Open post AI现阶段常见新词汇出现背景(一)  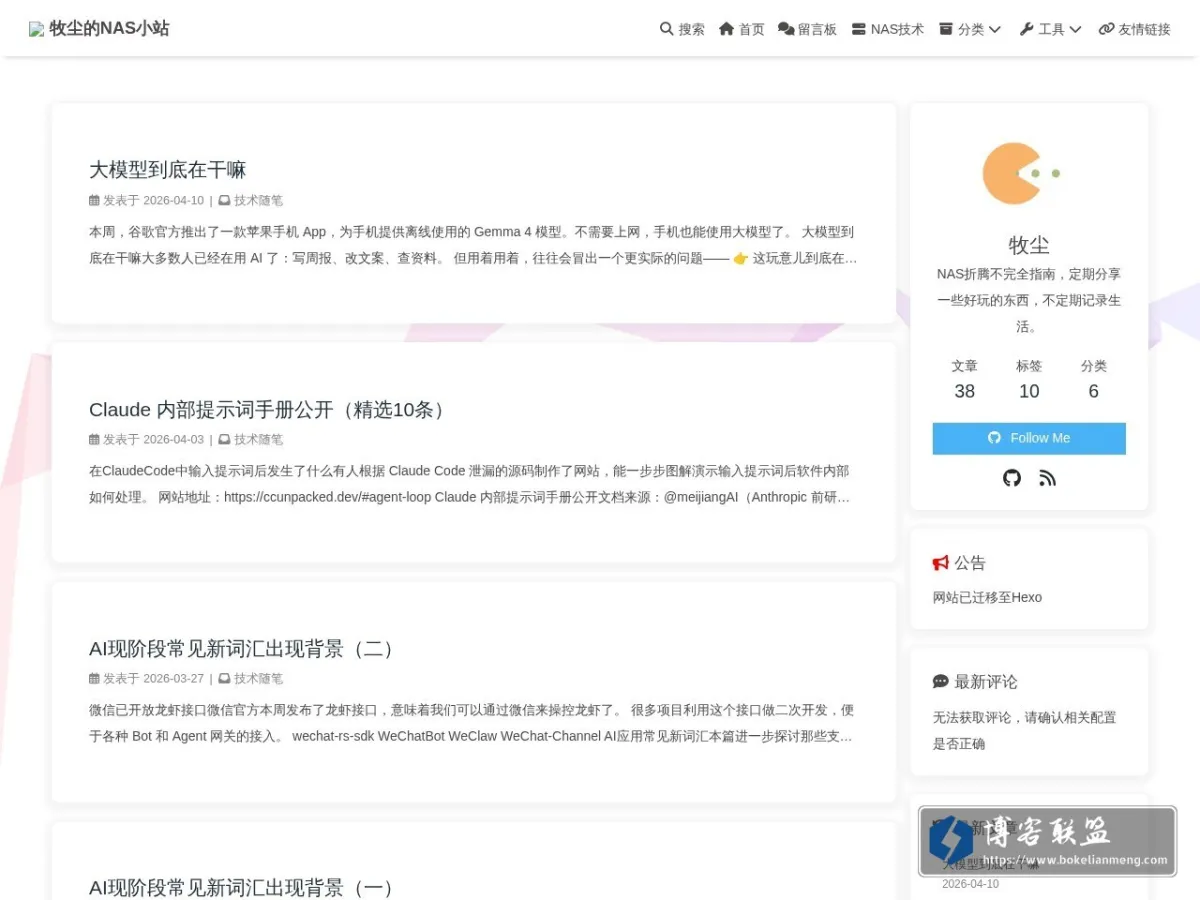pos(245,887)
